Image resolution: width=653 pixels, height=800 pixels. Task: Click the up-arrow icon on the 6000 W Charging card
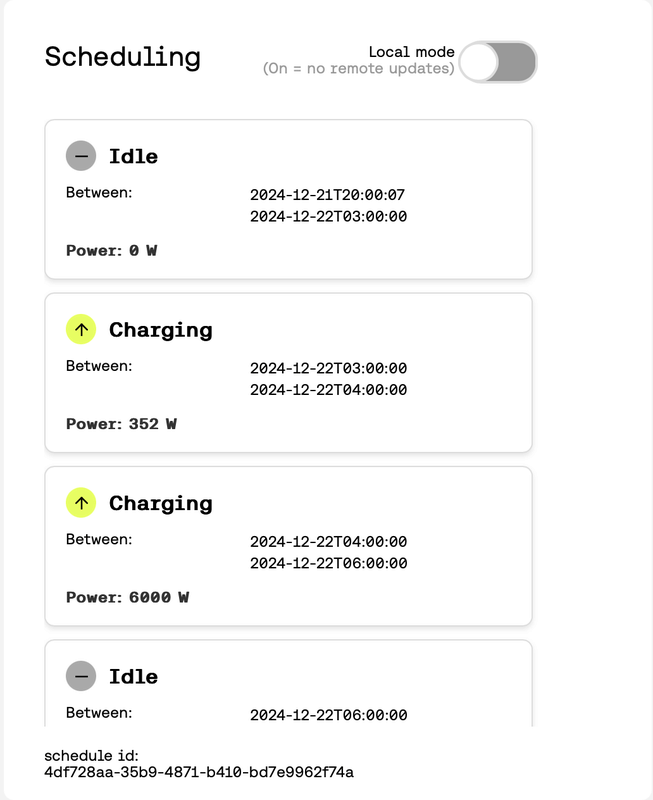[x=81, y=503]
